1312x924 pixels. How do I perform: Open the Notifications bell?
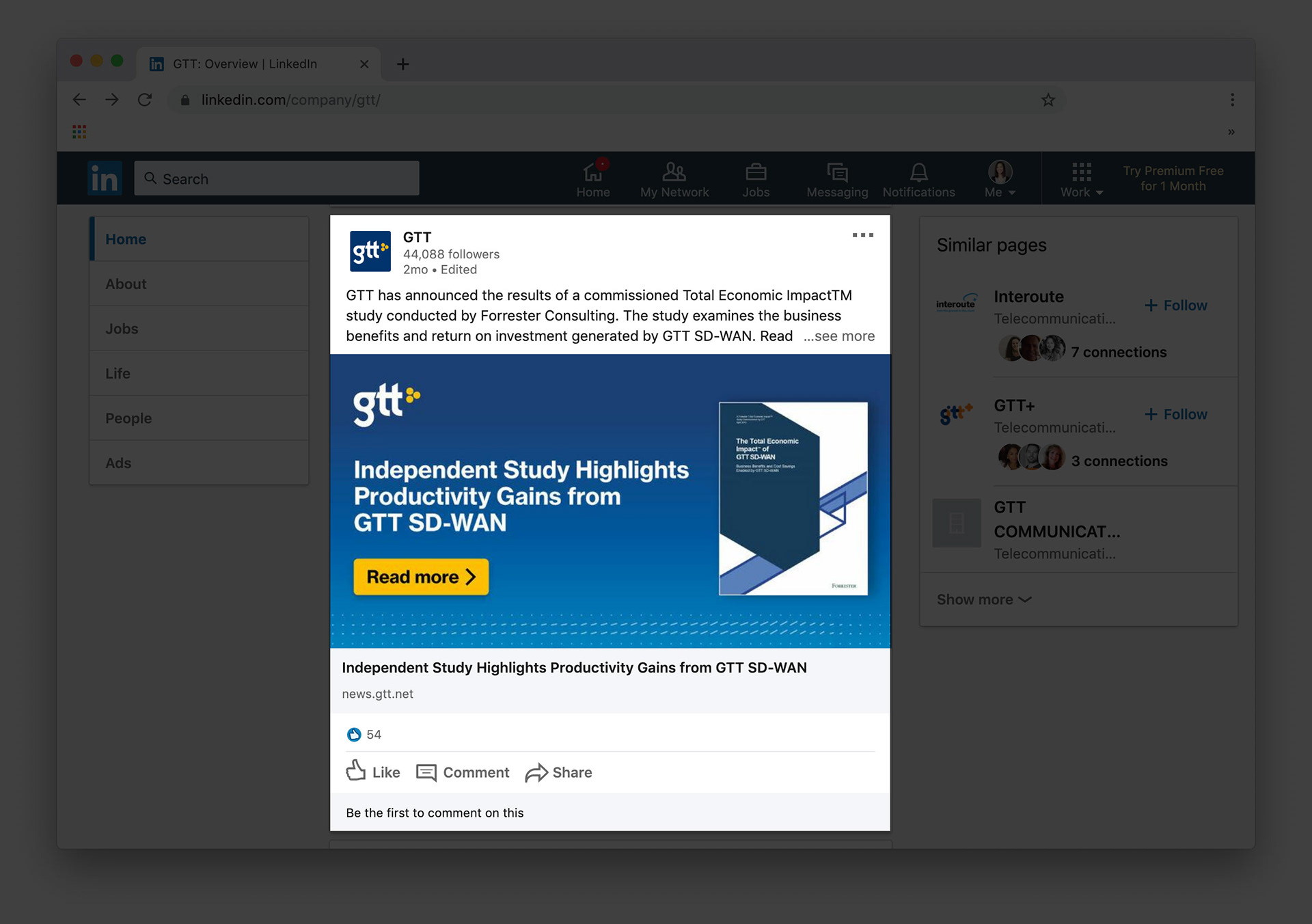(918, 180)
